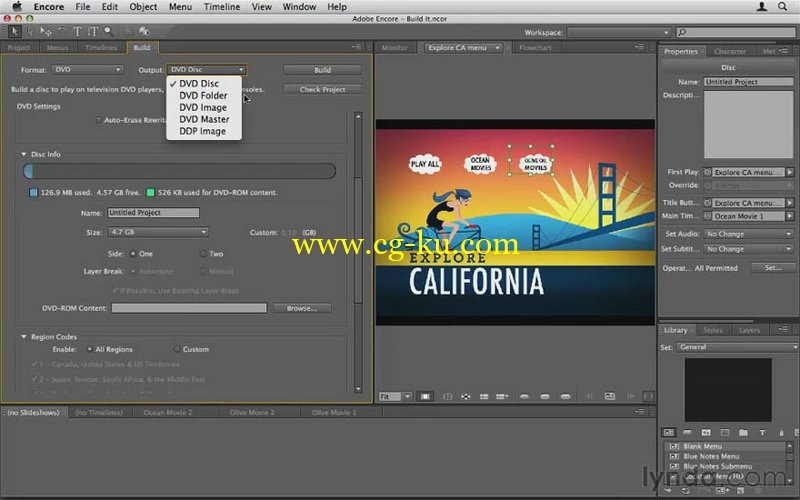Image resolution: width=800 pixels, height=500 pixels.
Task: Click the render motion menu icon
Action: pos(610,396)
